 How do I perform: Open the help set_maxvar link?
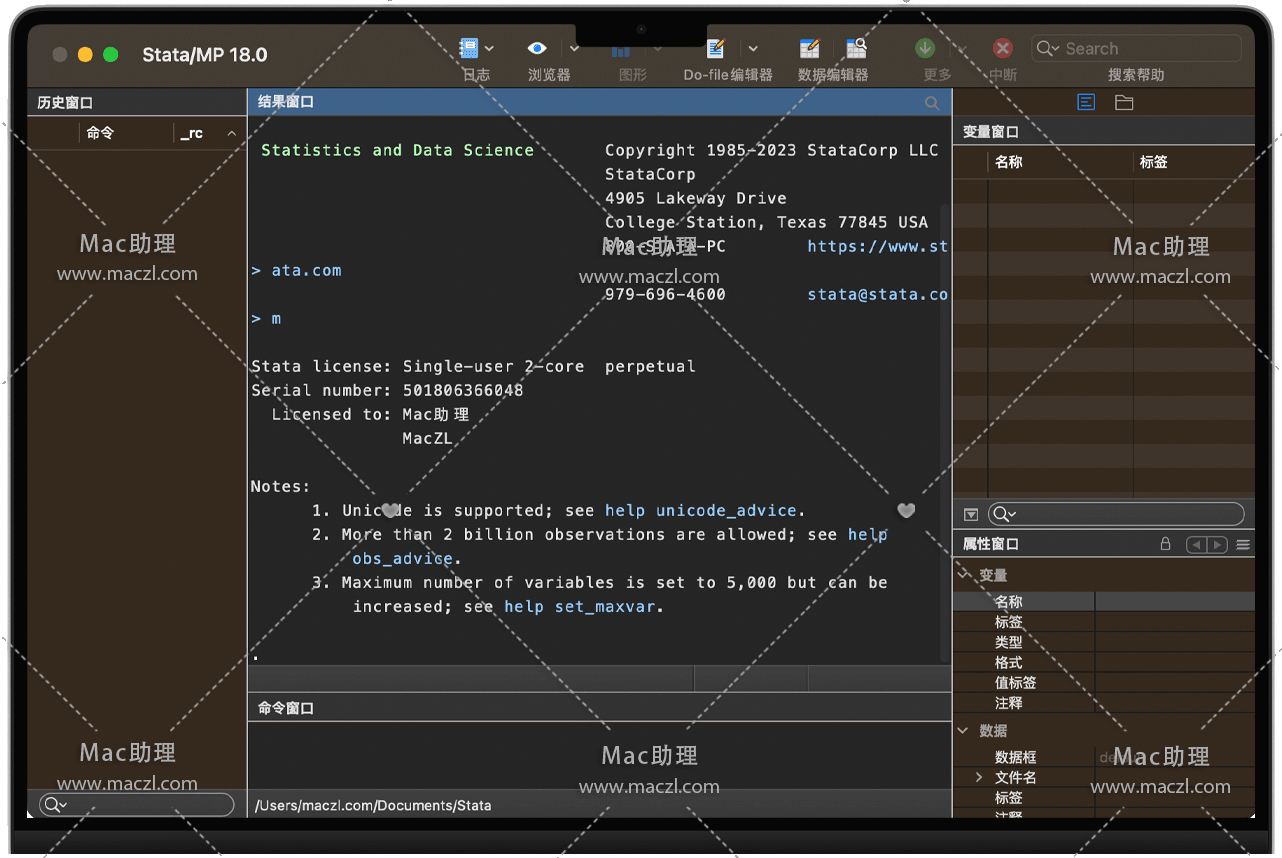(582, 606)
